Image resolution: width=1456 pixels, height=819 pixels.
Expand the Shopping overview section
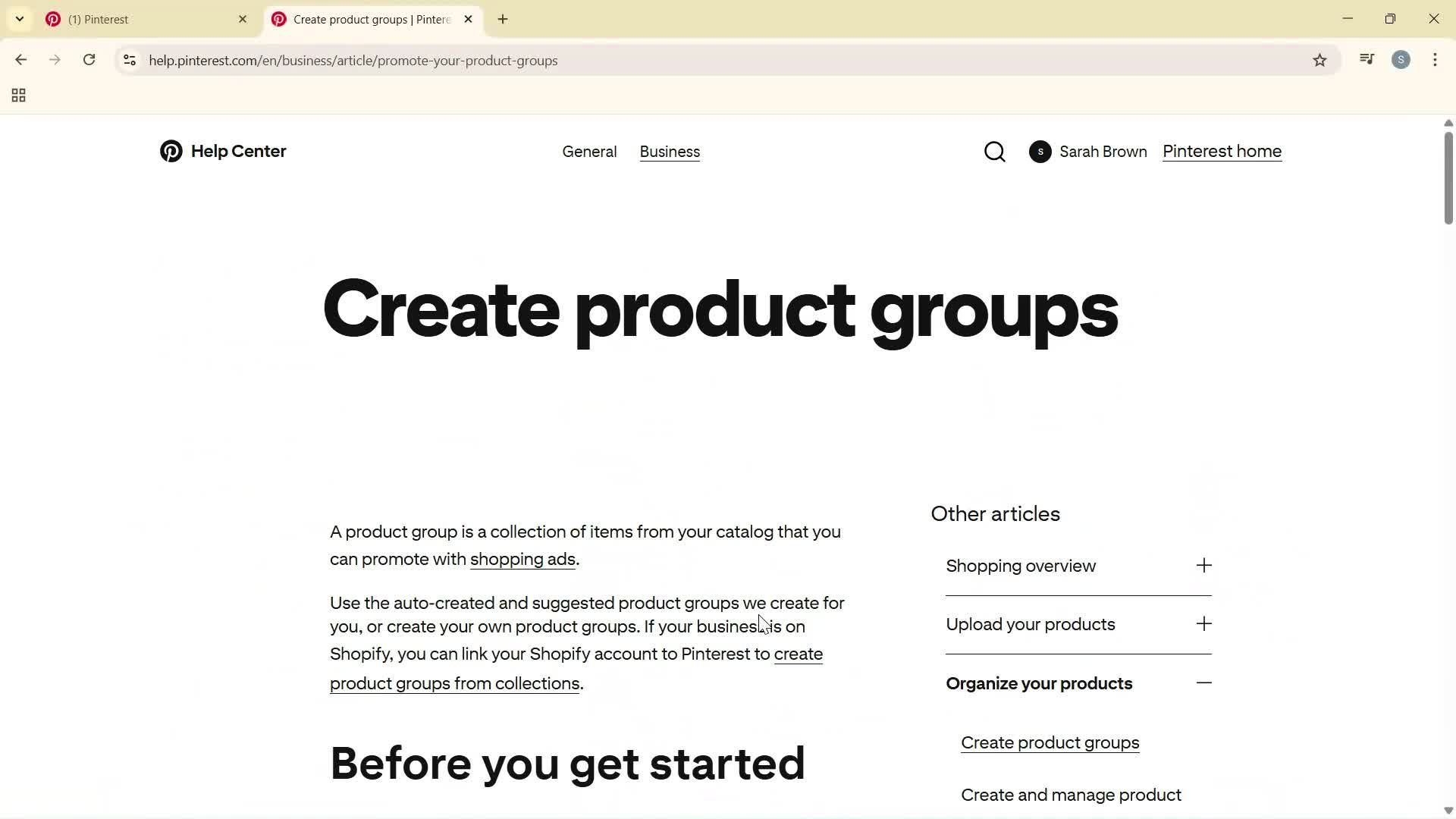pyautogui.click(x=1203, y=565)
